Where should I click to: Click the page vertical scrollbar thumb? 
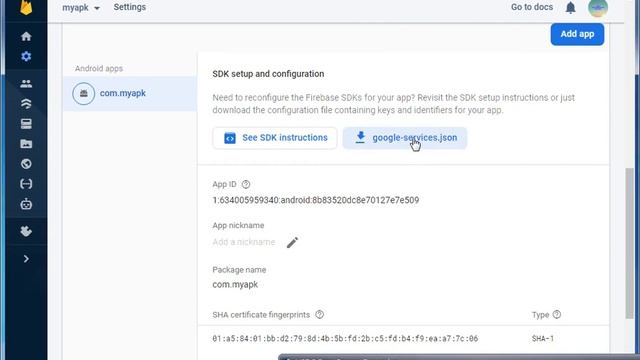click(x=630, y=243)
